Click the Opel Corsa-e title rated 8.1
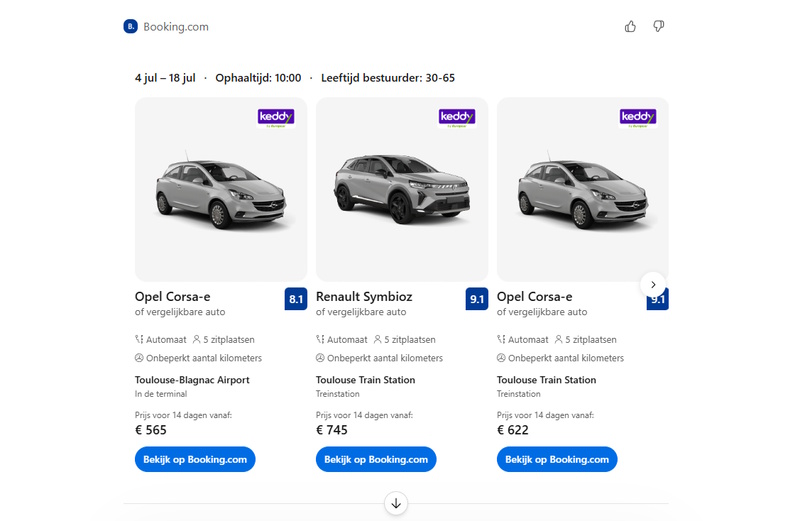Viewport: 800px width, 521px height. pos(172,296)
